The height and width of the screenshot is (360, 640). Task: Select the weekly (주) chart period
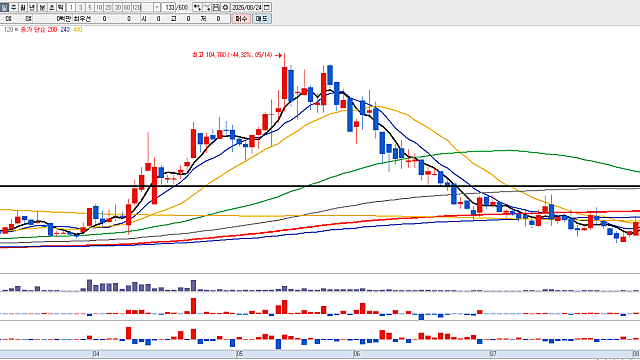[x=13, y=7]
